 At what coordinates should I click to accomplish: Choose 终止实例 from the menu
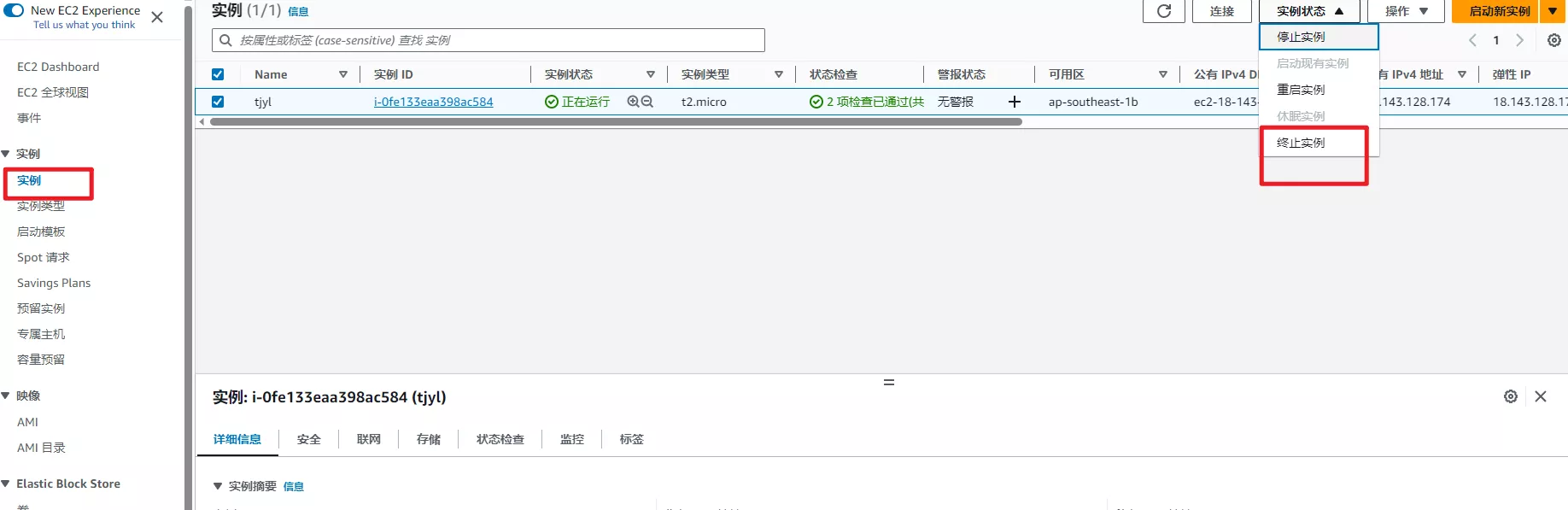pos(1319,143)
